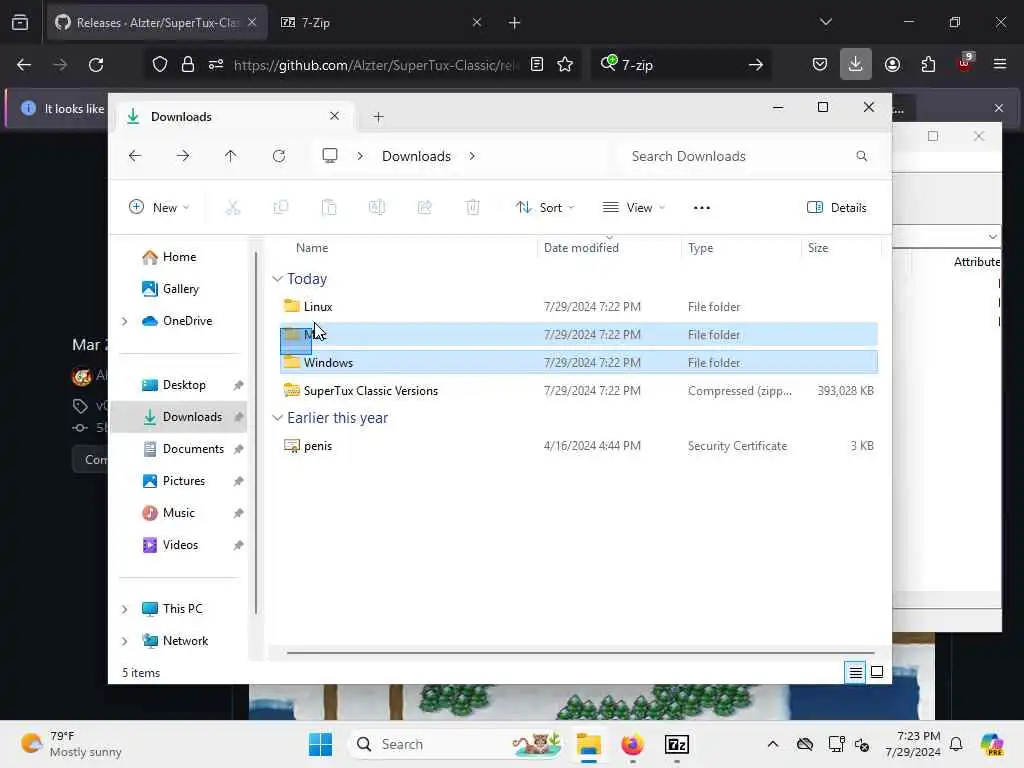Open Firefox tracking protection shield icon

point(160,64)
